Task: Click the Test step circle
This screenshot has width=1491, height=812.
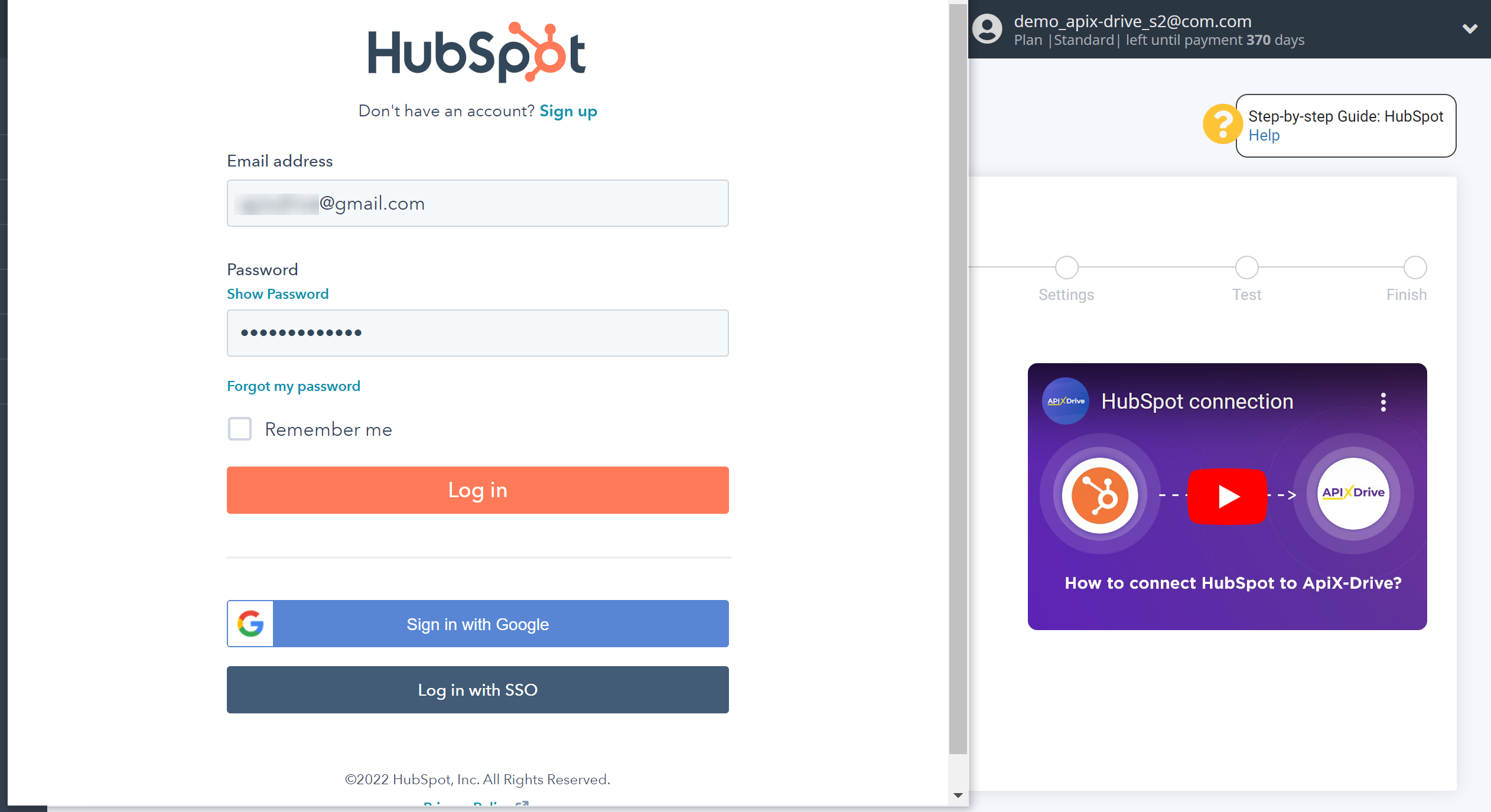Action: click(x=1247, y=267)
